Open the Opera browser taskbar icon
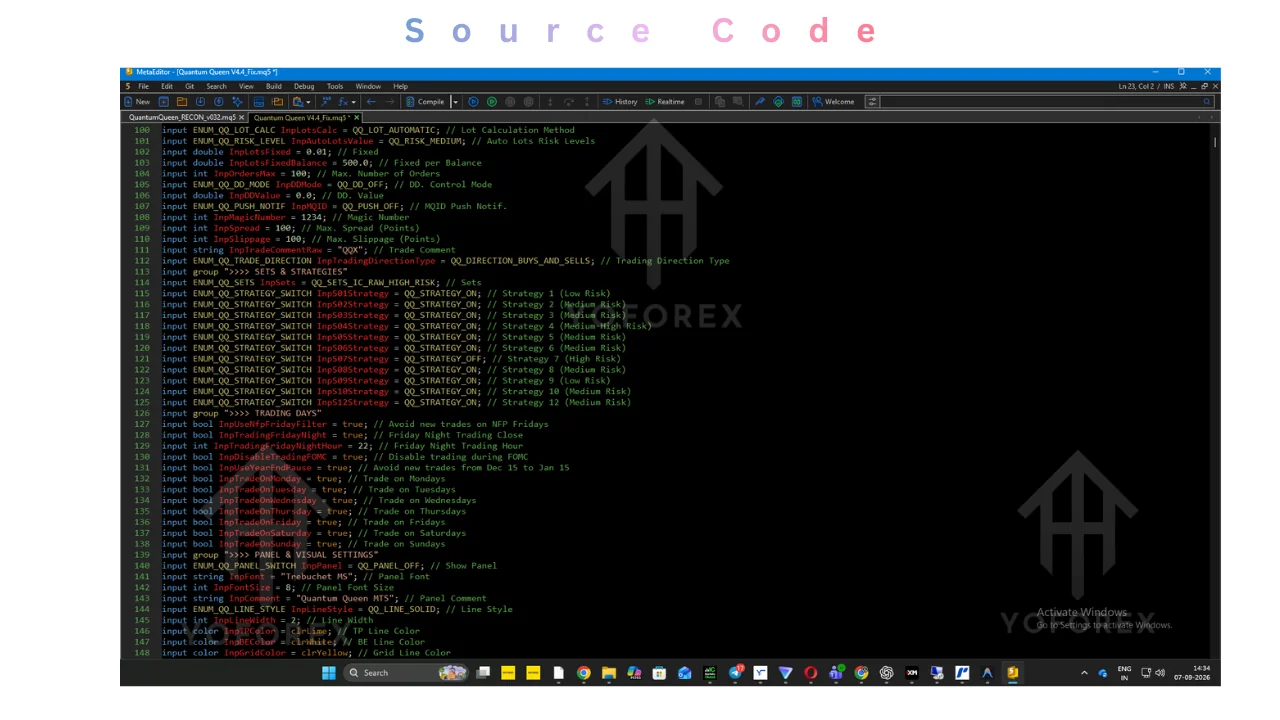1280x720 pixels. (x=810, y=673)
